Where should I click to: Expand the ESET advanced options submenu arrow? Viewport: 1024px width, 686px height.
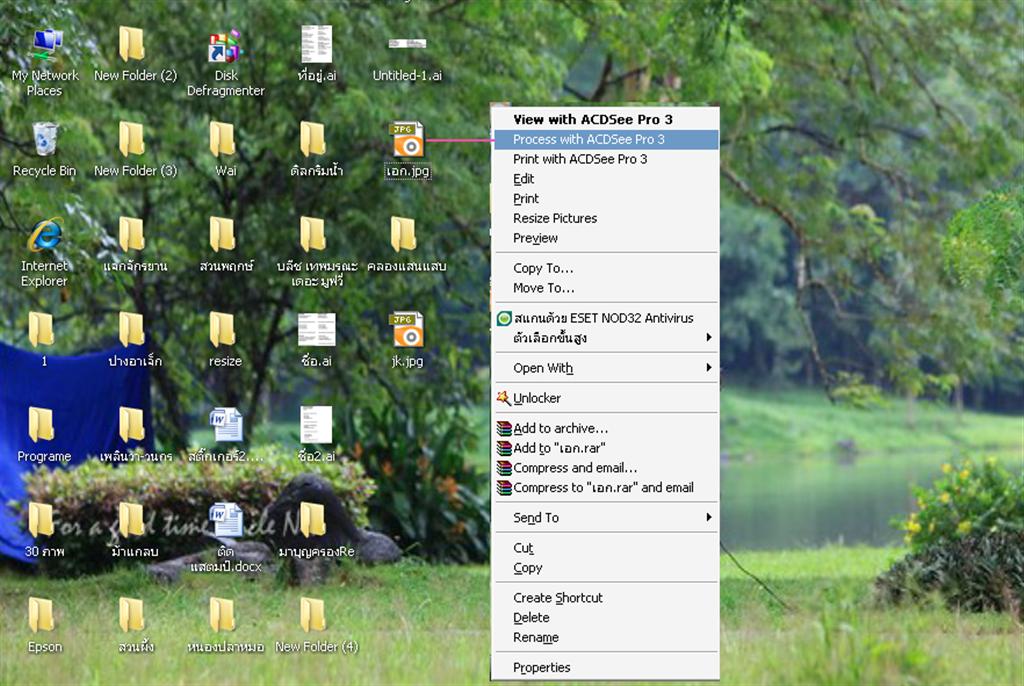pos(708,338)
